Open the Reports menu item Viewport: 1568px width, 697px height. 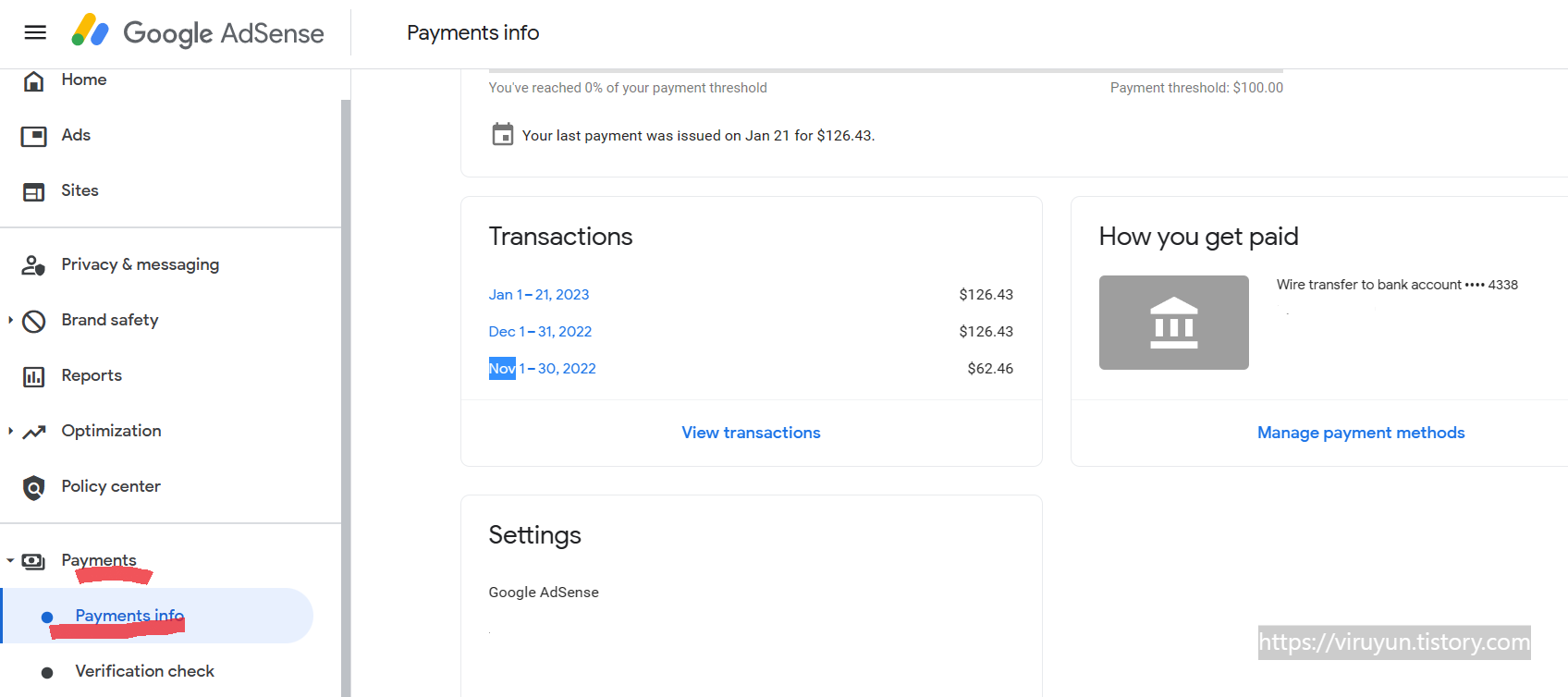[92, 375]
